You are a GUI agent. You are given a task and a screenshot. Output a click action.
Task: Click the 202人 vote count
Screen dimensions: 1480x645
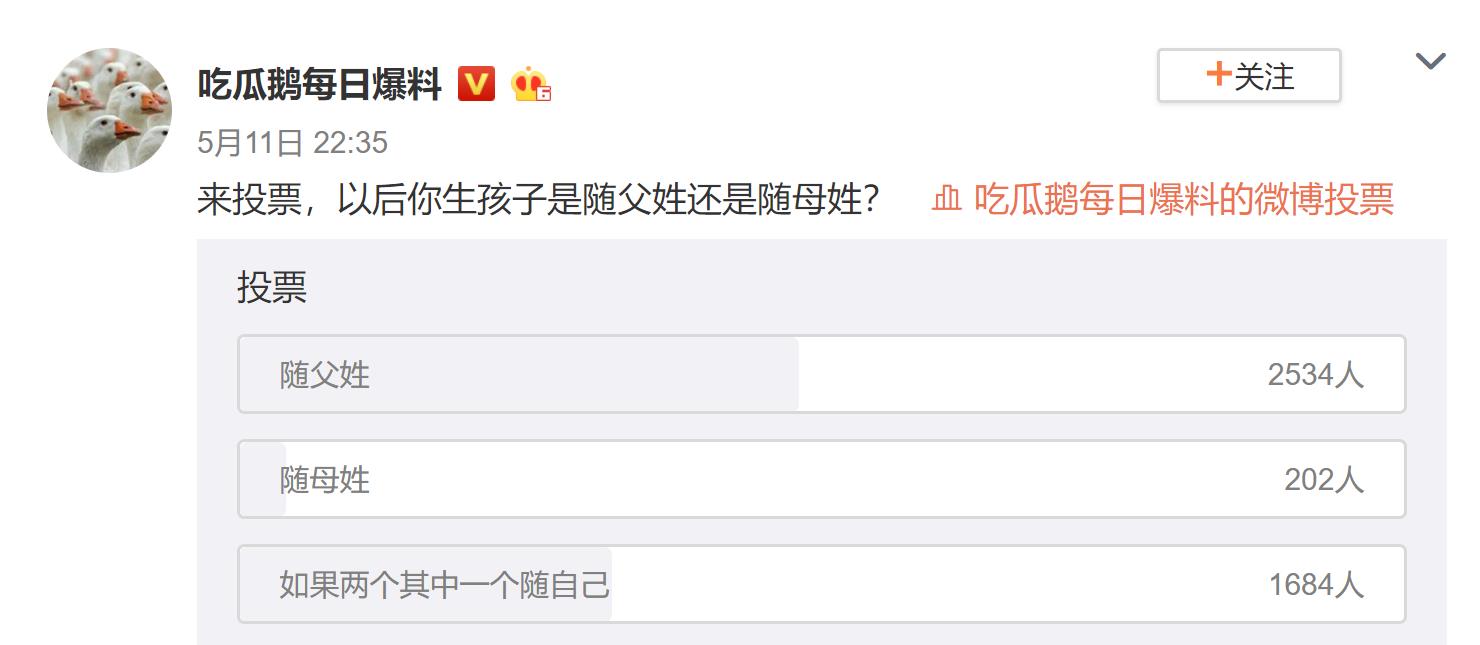[x=1324, y=479]
